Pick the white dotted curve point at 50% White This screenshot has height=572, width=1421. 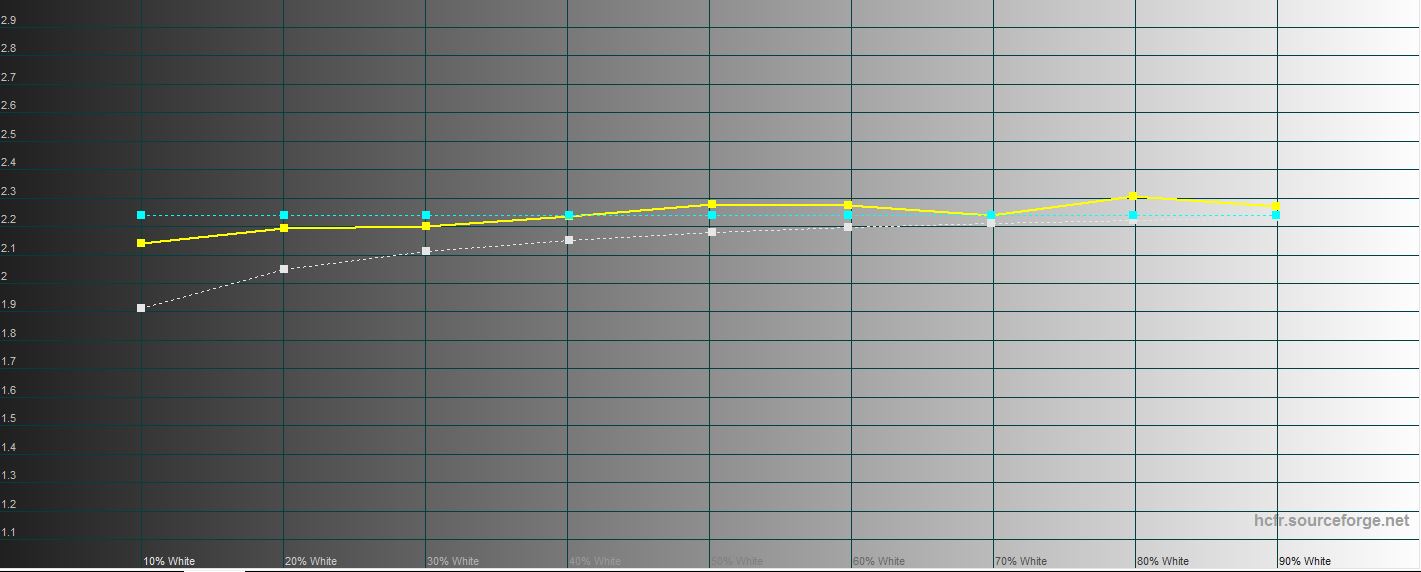[x=712, y=232]
